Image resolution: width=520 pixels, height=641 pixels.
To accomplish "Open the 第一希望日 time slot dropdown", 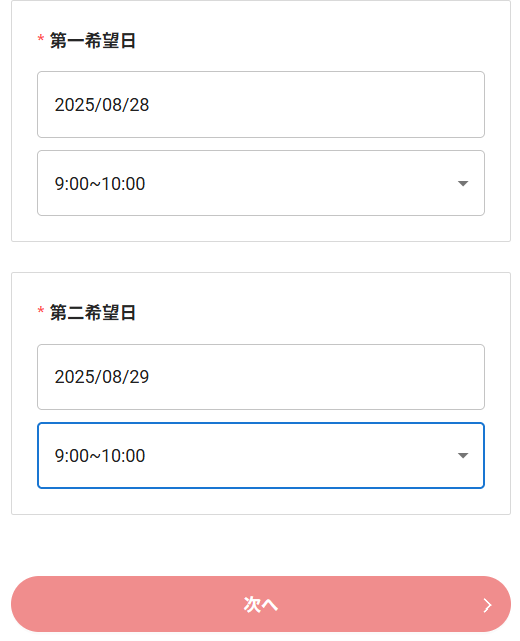I will click(x=261, y=183).
